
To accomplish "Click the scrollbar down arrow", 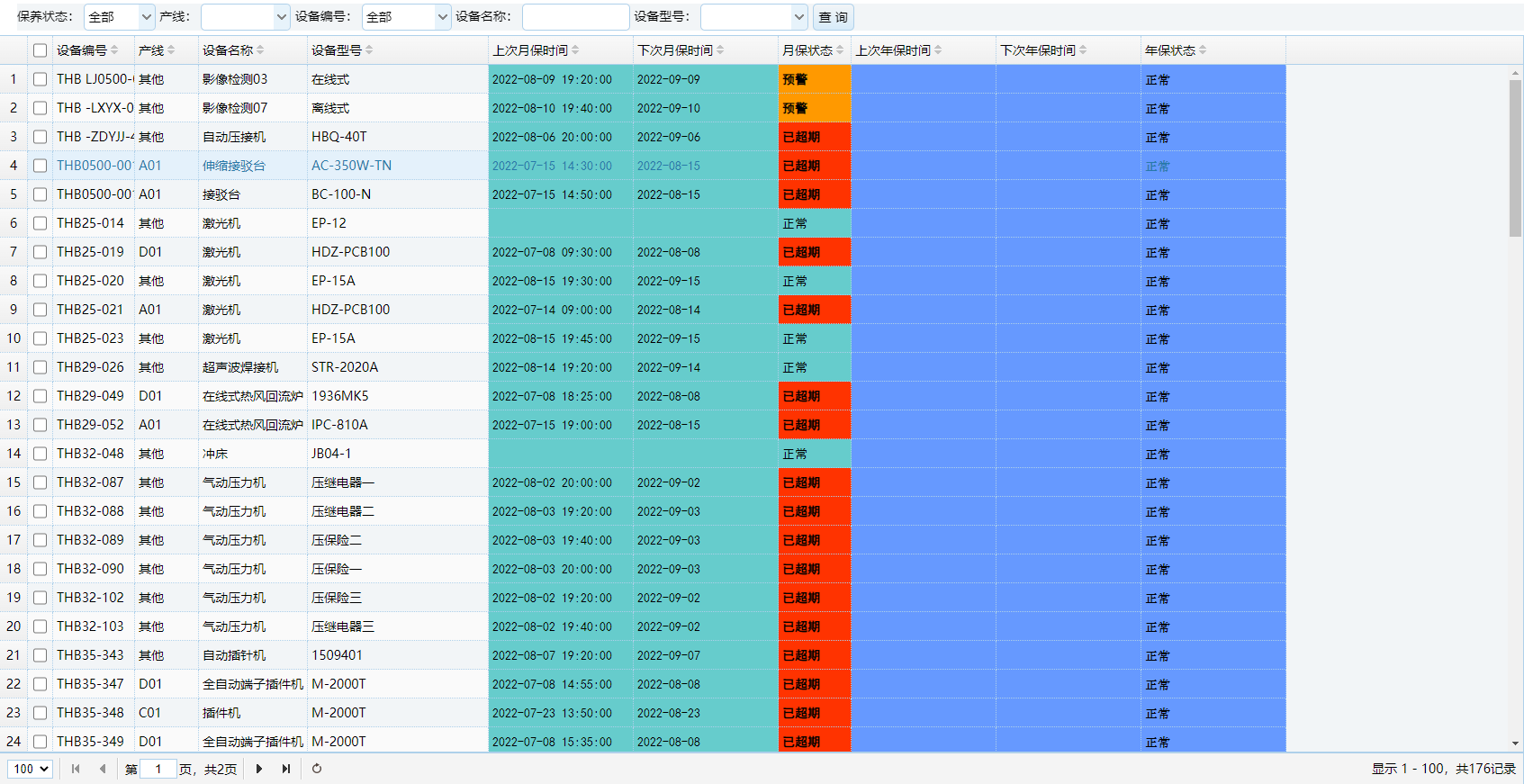I will tap(1515, 743).
